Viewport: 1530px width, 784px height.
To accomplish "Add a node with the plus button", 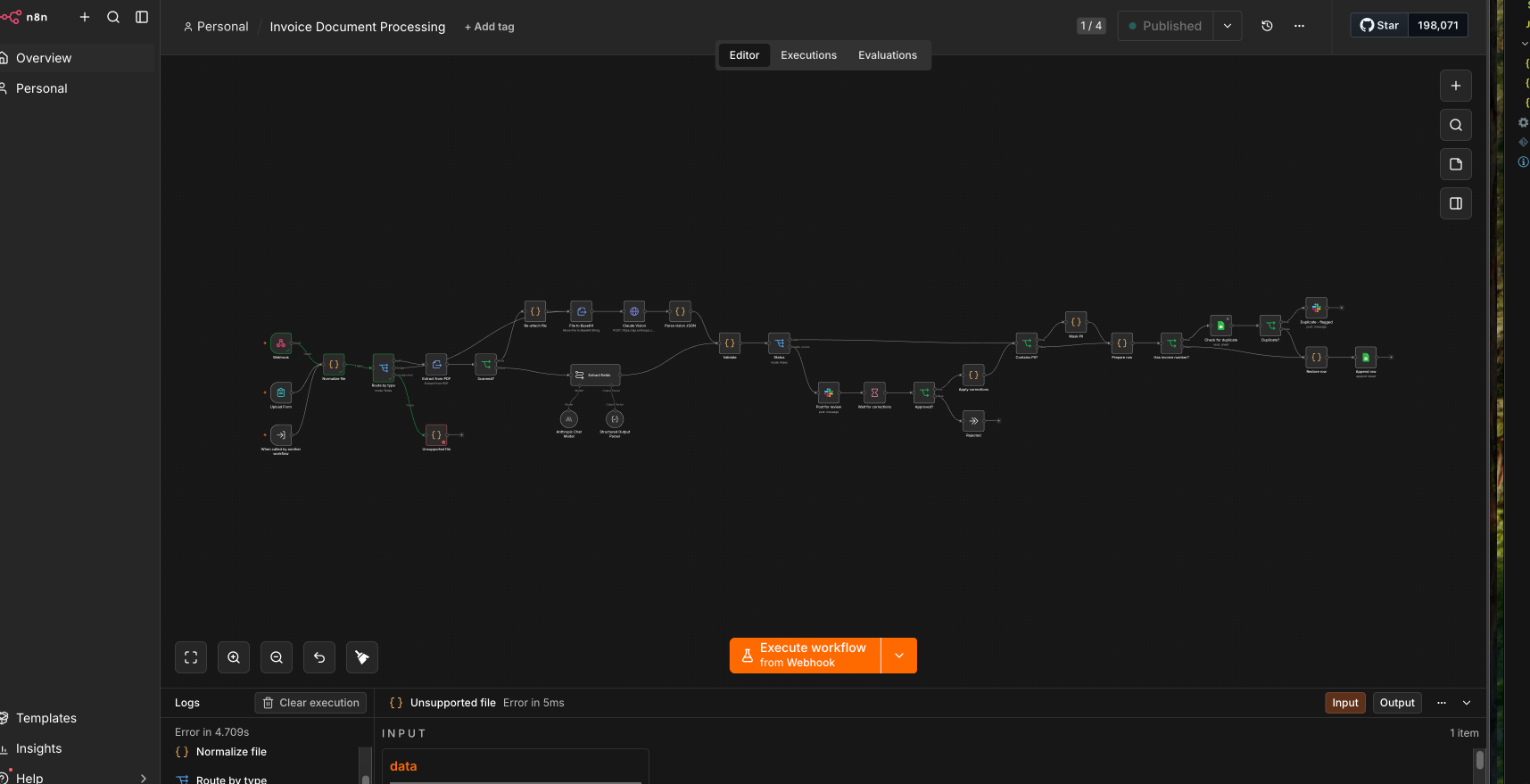I will pyautogui.click(x=1456, y=86).
